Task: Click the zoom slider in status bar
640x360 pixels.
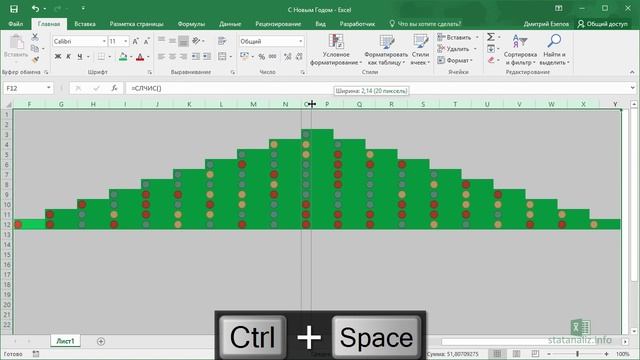Action: [577, 354]
